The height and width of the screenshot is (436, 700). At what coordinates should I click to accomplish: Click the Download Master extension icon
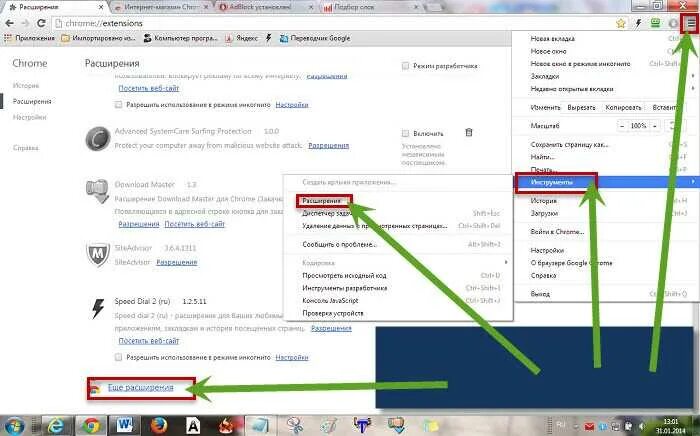[x=97, y=191]
